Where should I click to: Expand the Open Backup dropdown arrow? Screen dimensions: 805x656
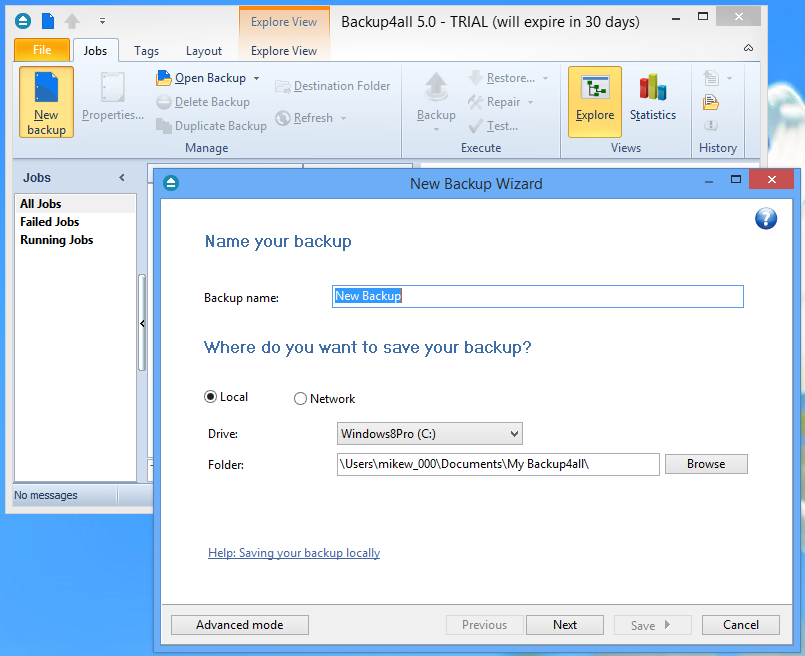(256, 79)
